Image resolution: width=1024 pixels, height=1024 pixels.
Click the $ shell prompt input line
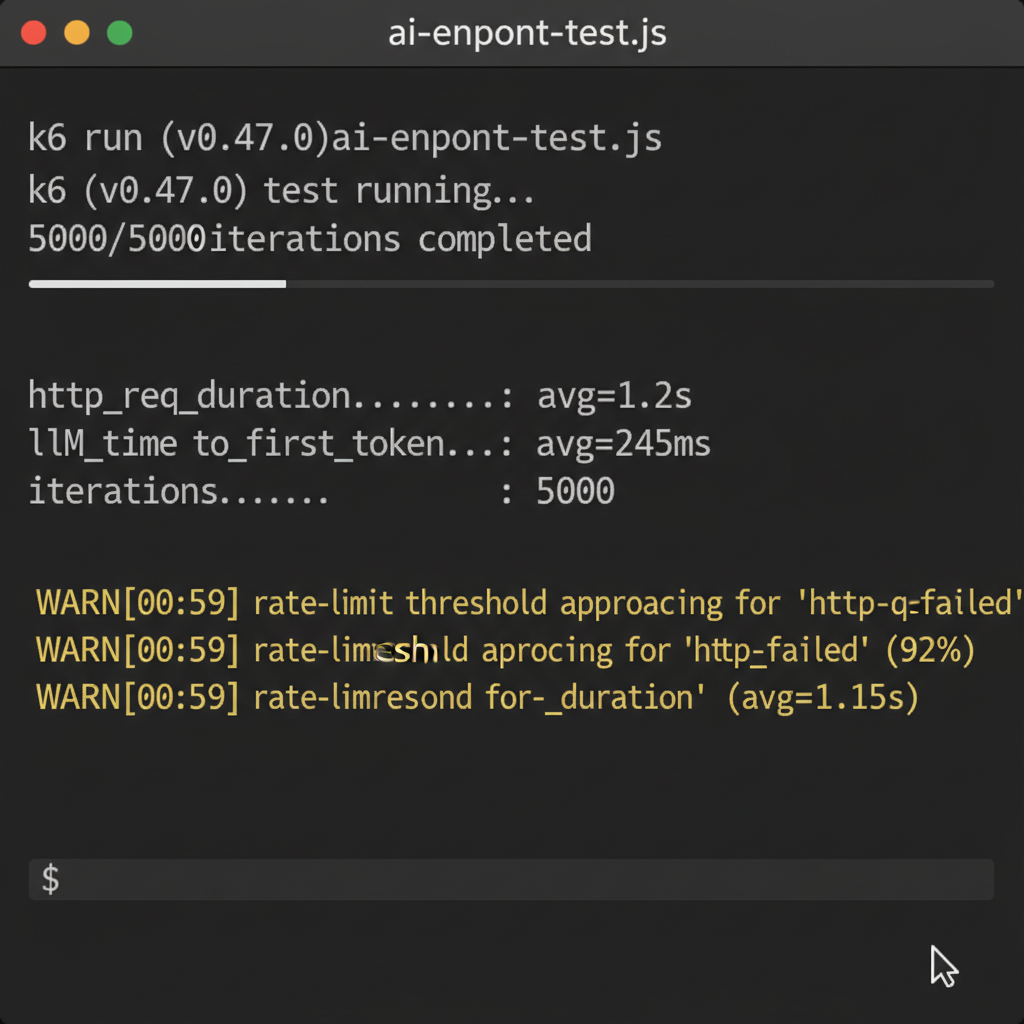click(510, 879)
